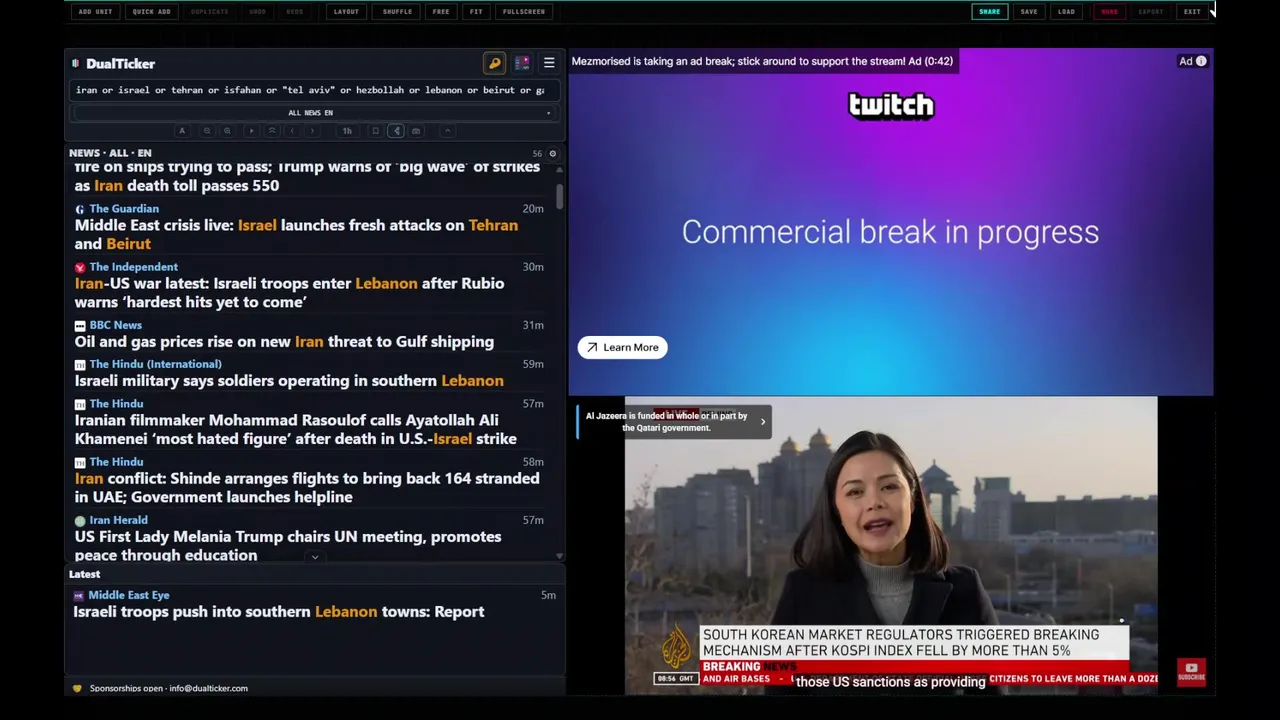
Task: Click the news list vertical scrollbar
Action: [x=559, y=196]
